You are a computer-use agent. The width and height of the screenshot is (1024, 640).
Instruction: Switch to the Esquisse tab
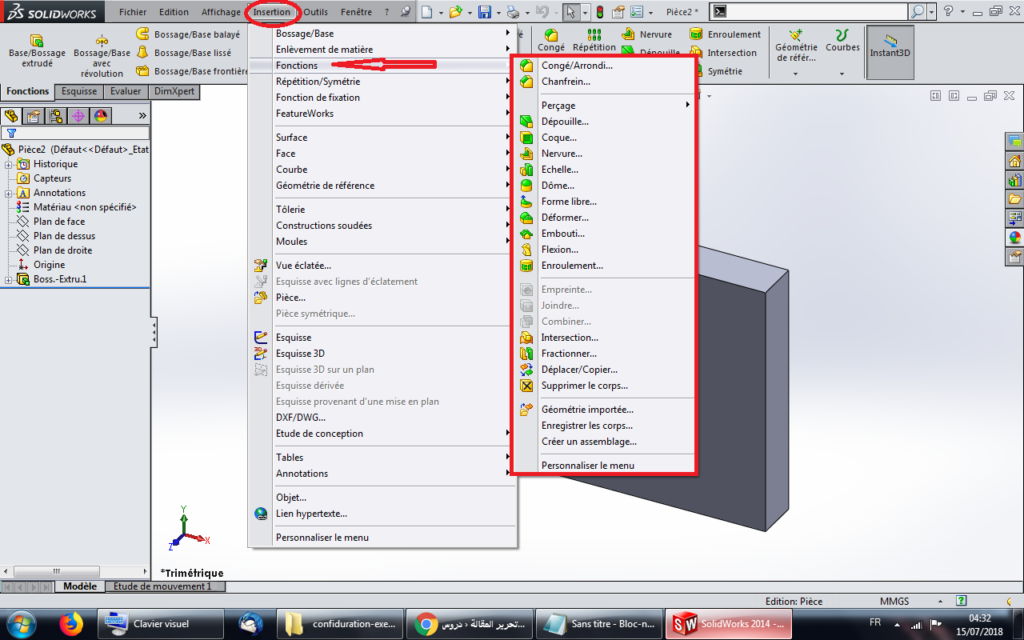[x=79, y=91]
